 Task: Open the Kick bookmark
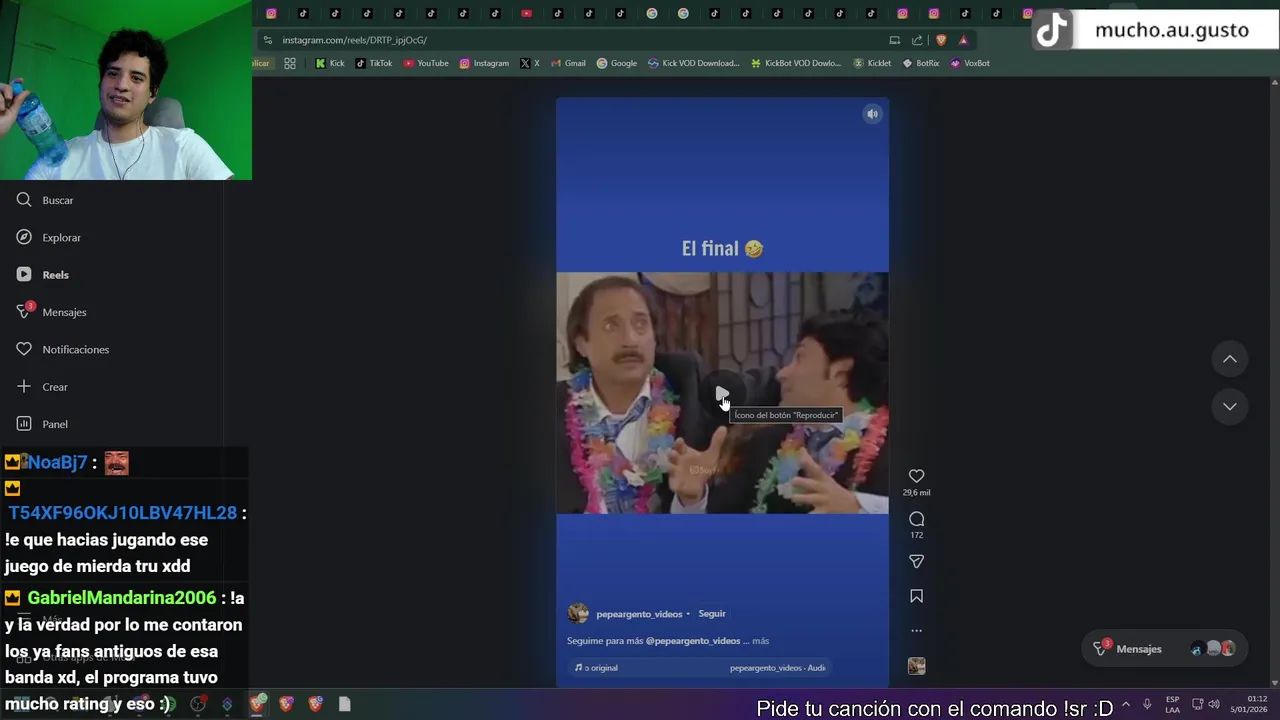pyautogui.click(x=330, y=63)
